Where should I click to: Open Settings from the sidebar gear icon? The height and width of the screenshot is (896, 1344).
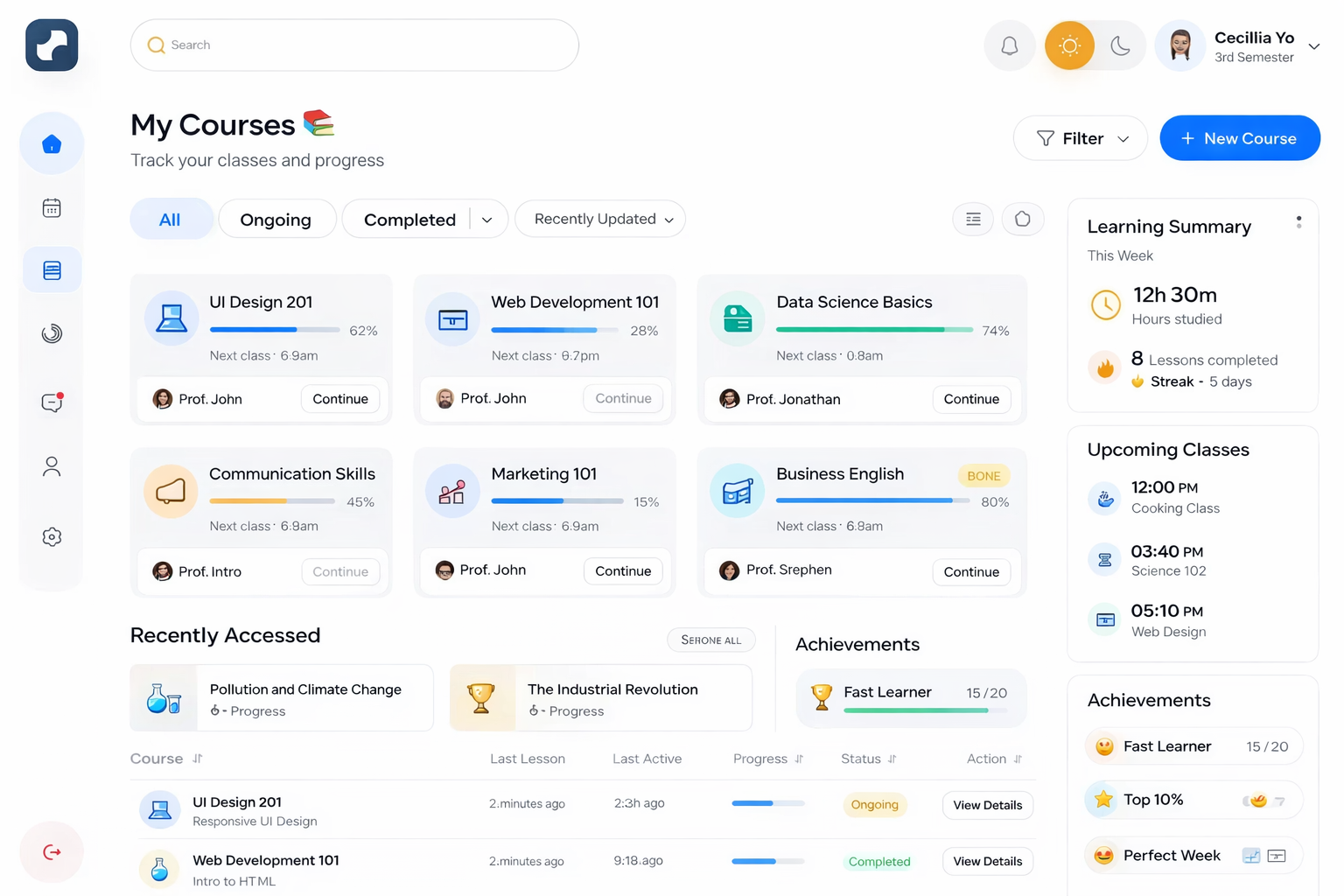point(52,536)
